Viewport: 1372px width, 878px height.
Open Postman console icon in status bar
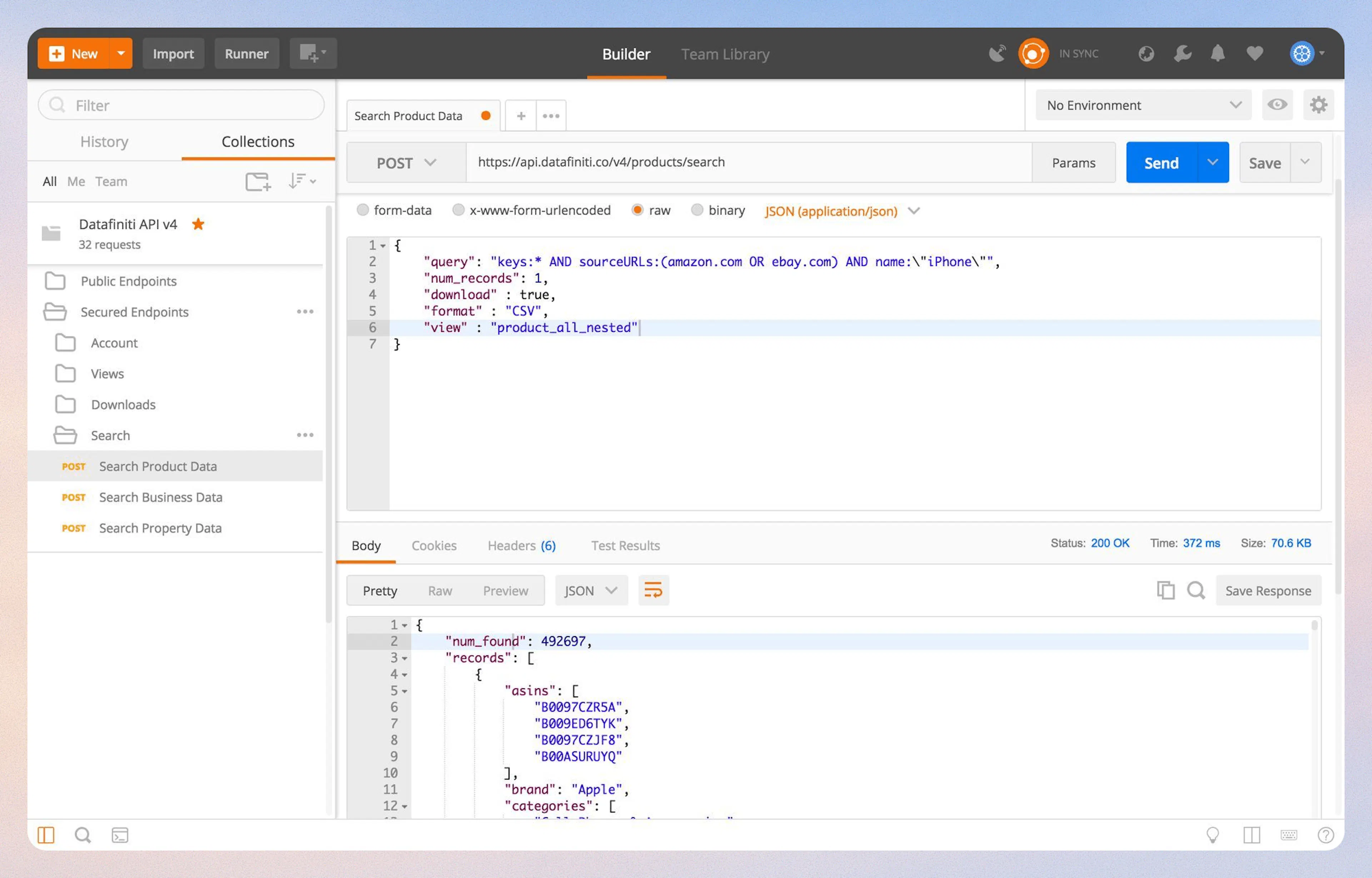(120, 835)
